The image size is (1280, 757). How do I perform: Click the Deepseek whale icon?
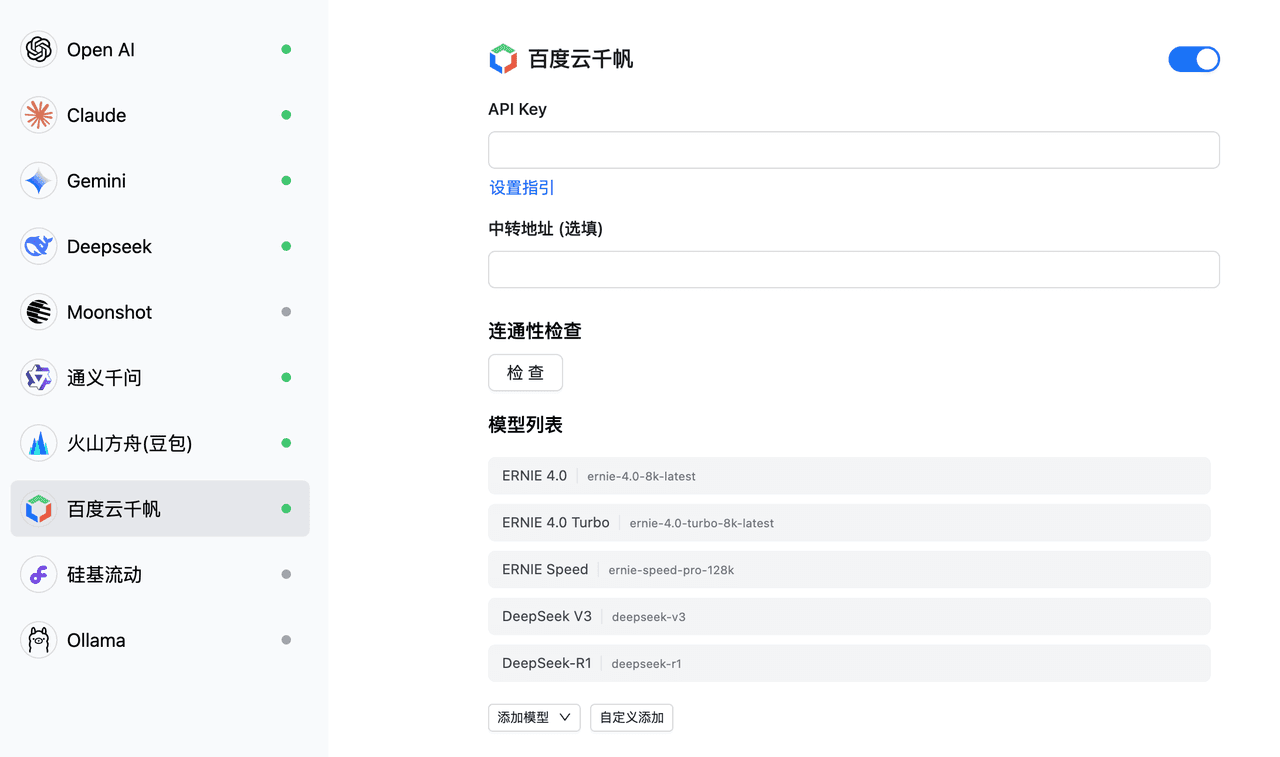[39, 246]
